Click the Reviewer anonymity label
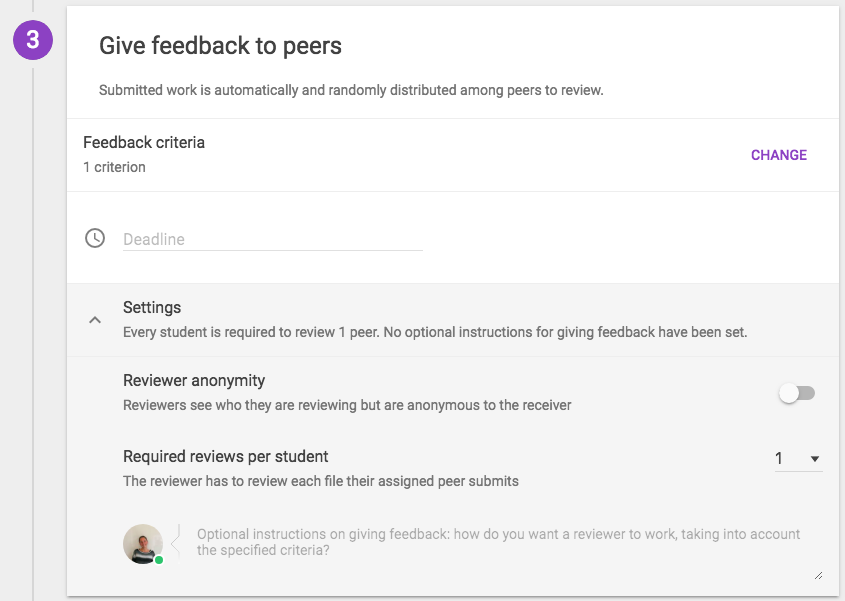 194,381
